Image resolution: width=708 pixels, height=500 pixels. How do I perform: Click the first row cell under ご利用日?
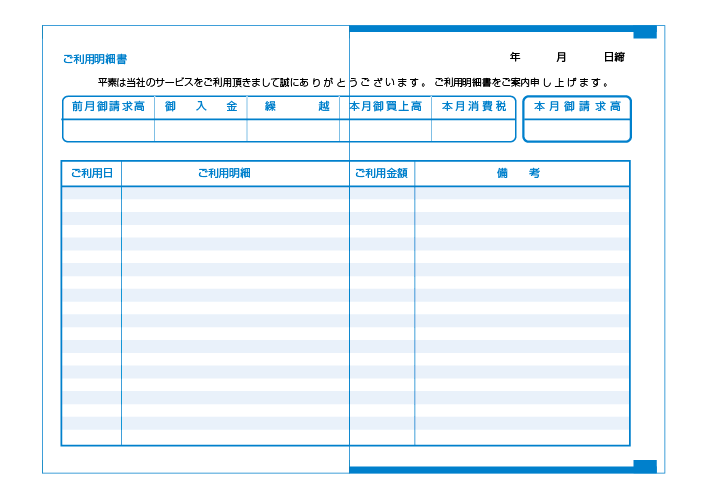pos(91,193)
